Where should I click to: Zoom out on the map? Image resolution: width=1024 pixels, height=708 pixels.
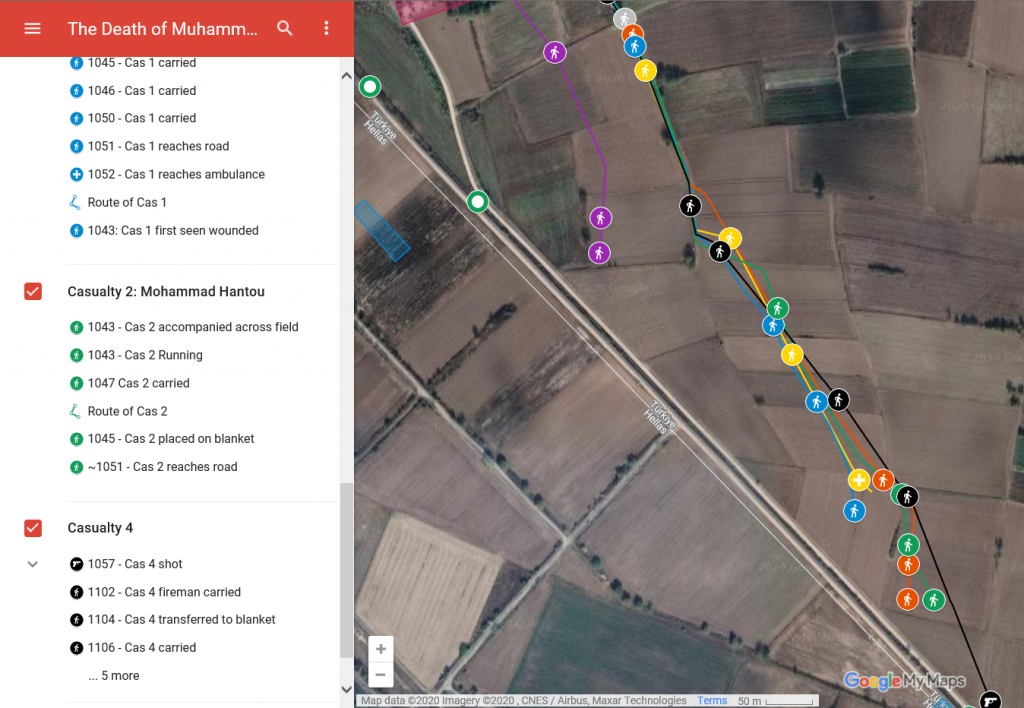point(381,675)
